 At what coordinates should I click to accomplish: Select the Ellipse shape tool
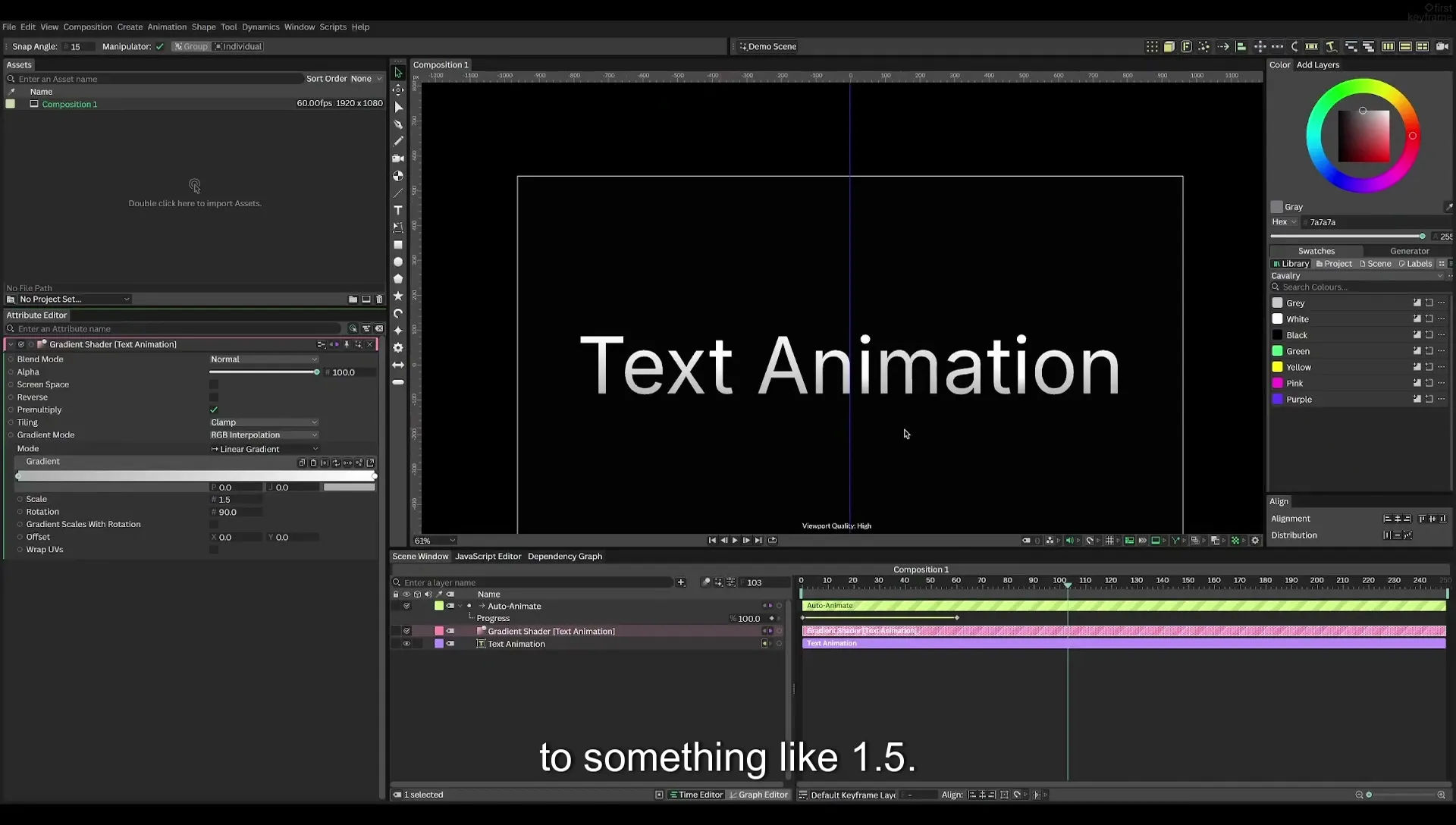pyautogui.click(x=398, y=262)
